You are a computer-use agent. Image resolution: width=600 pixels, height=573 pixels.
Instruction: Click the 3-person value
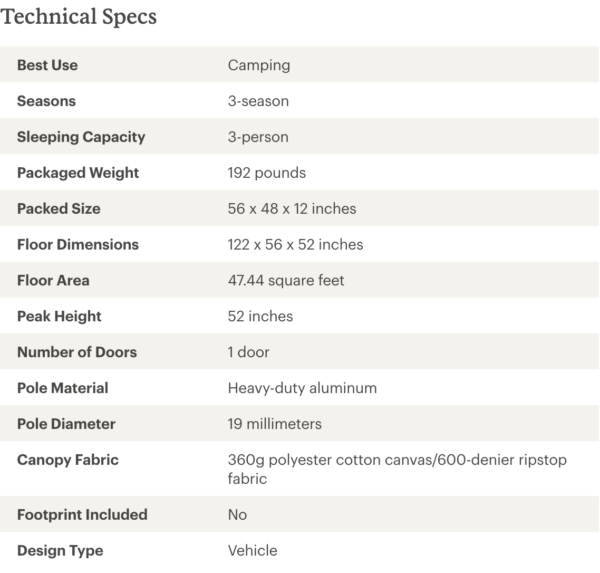258,137
